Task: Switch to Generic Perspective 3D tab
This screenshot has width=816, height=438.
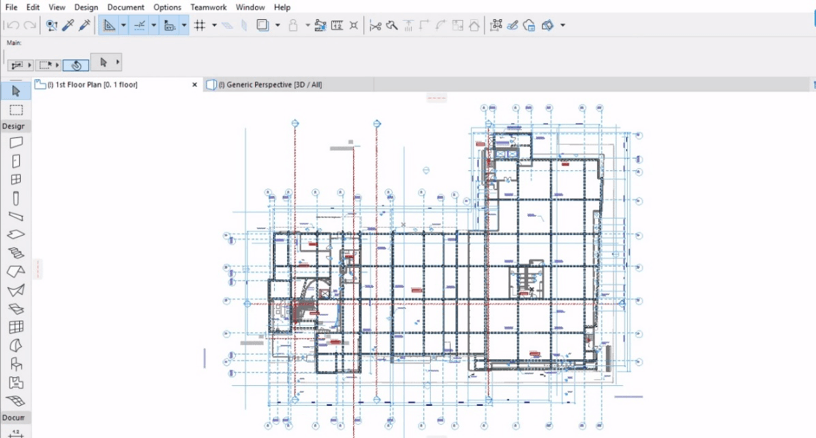Action: 288,85
